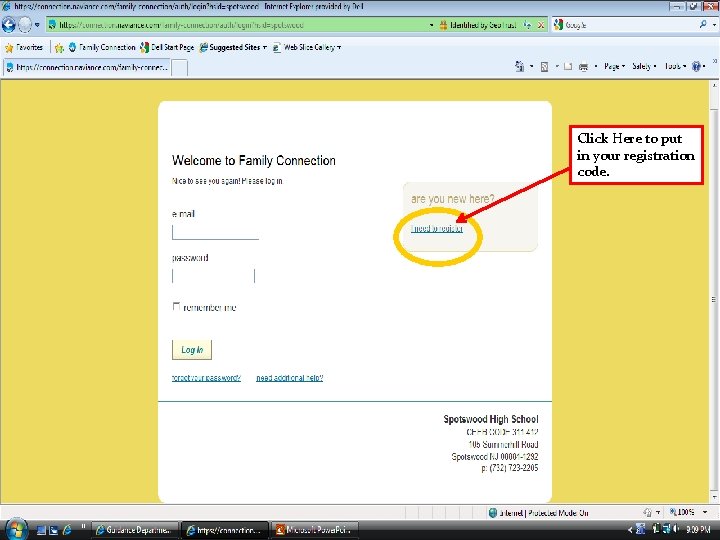The height and width of the screenshot is (540, 720).
Task: Open the Tools menu
Action: pyautogui.click(x=675, y=67)
